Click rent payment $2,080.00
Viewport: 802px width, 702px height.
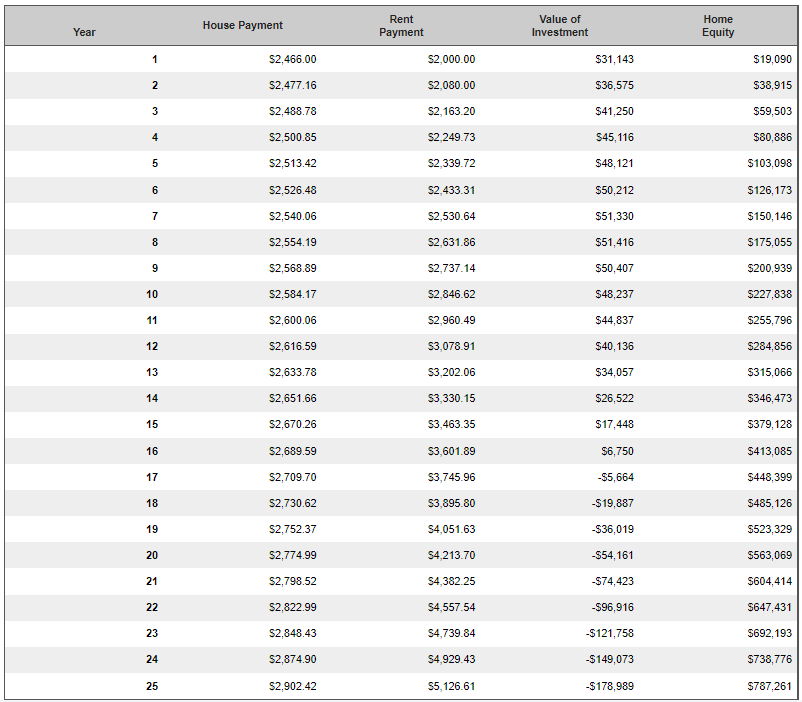451,85
